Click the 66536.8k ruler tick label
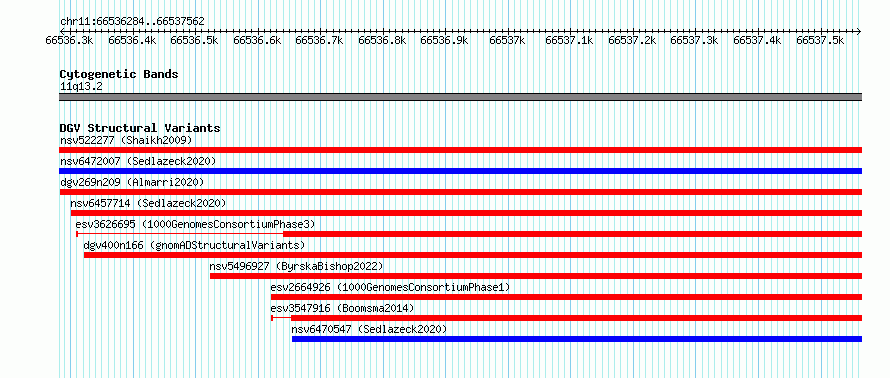This screenshot has width=890, height=378. pos(382,41)
